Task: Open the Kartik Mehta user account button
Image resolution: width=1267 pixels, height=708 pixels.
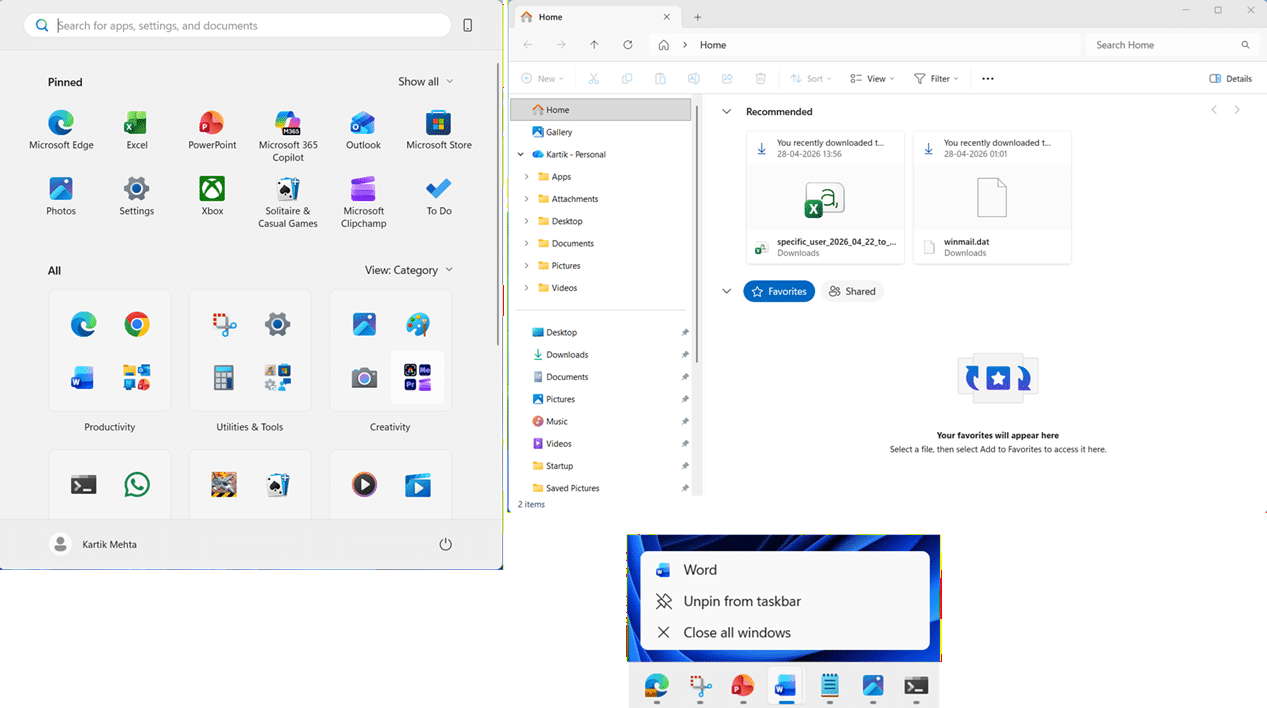Action: coord(94,544)
